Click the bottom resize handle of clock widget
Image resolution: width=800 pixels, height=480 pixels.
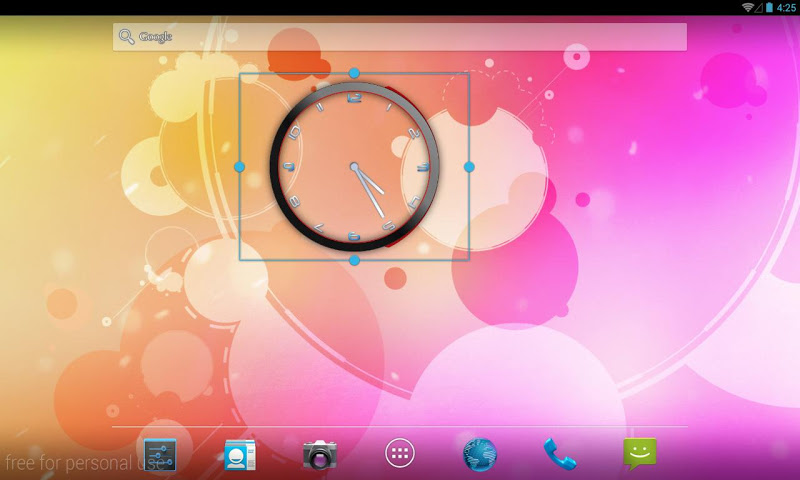[x=354, y=261]
